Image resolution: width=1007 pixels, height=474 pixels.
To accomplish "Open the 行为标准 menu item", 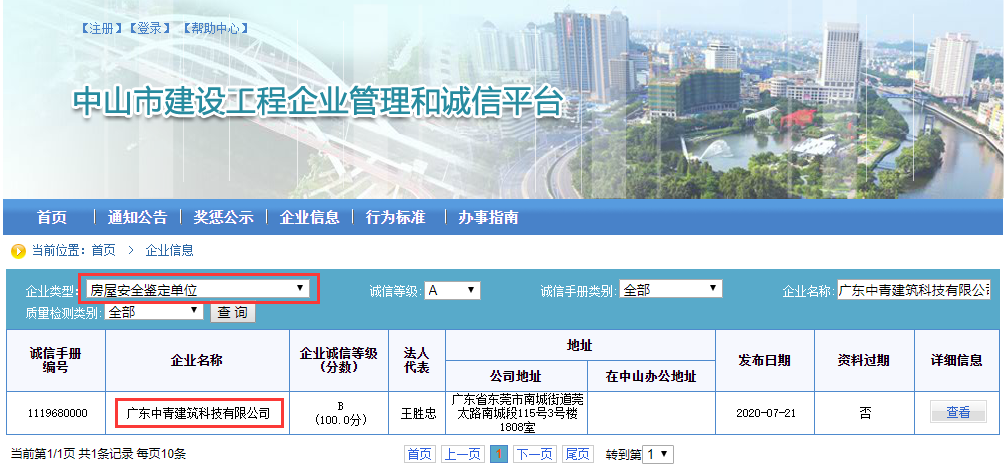I will point(395,217).
